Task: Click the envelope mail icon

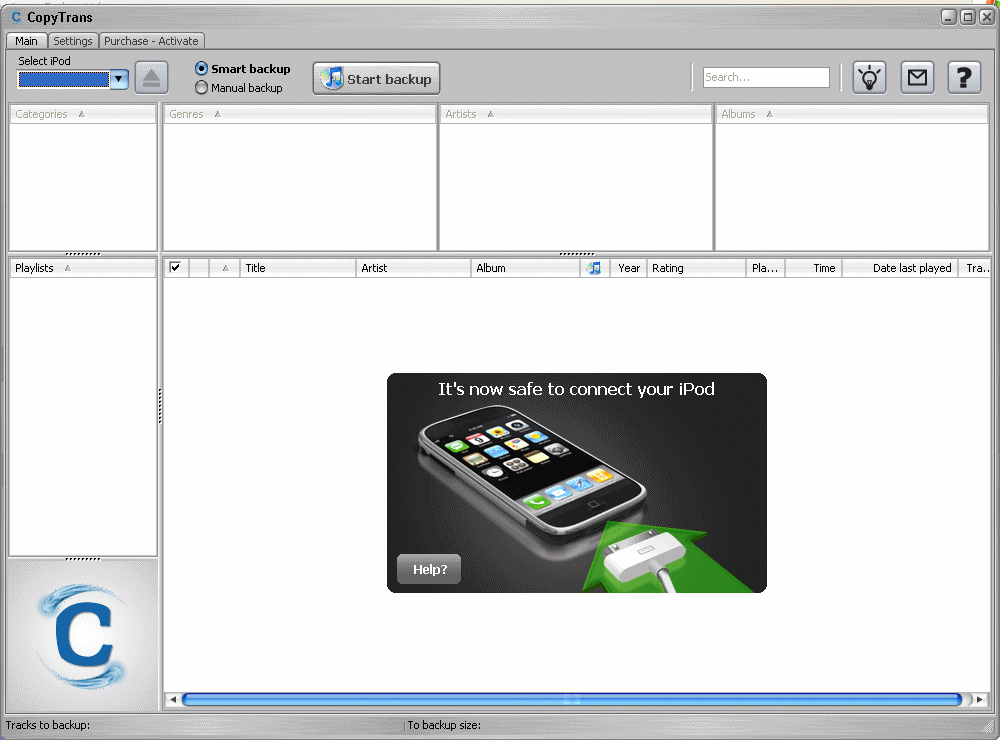Action: (917, 78)
